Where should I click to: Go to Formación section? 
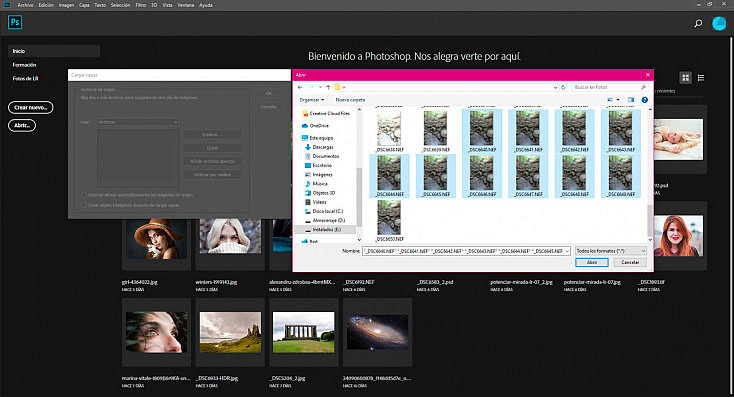pyautogui.click(x=24, y=65)
